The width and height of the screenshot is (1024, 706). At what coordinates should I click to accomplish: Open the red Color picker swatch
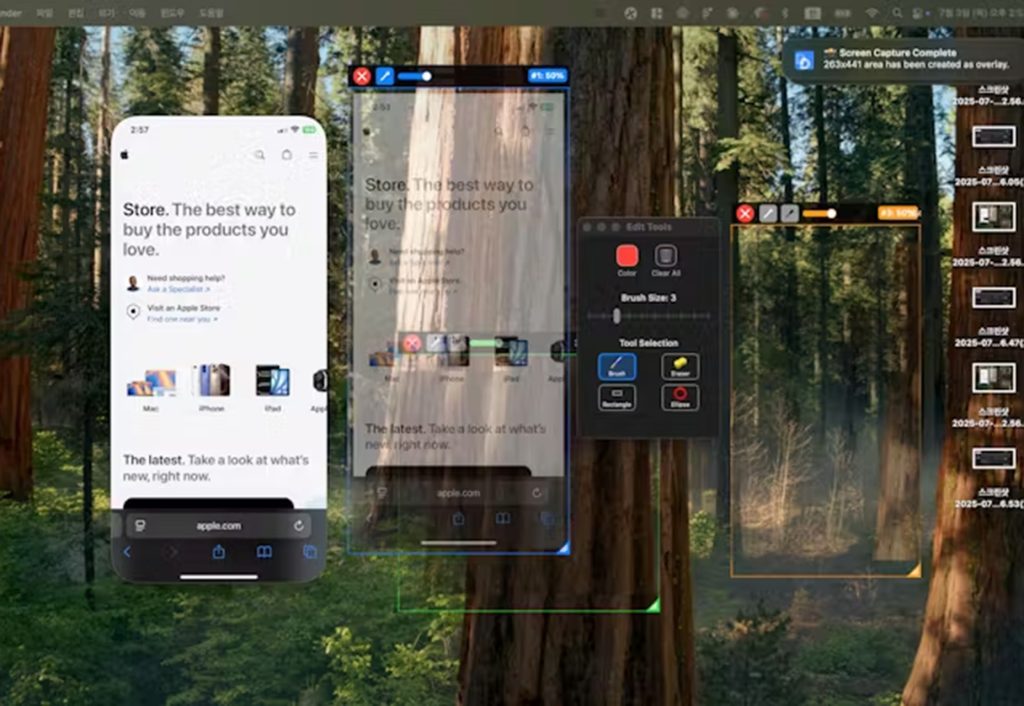pyautogui.click(x=627, y=256)
